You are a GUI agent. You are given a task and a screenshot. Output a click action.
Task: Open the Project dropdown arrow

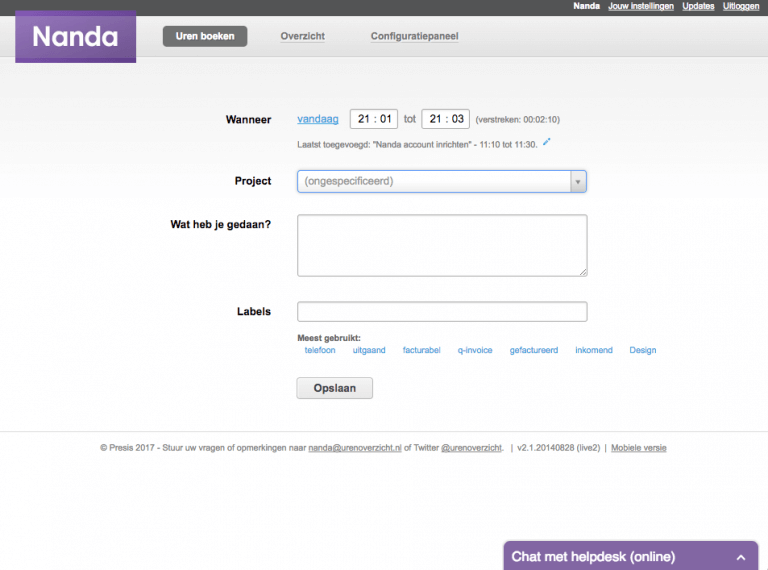[x=578, y=182]
